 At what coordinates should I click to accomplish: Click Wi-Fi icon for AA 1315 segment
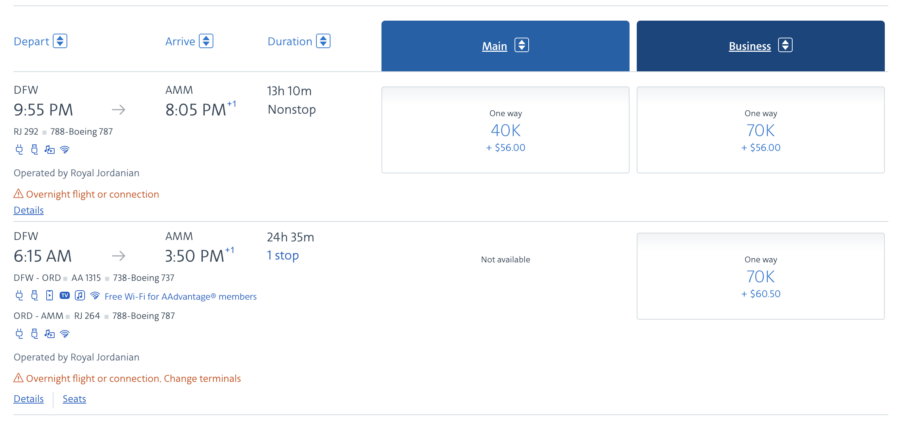pyautogui.click(x=95, y=296)
